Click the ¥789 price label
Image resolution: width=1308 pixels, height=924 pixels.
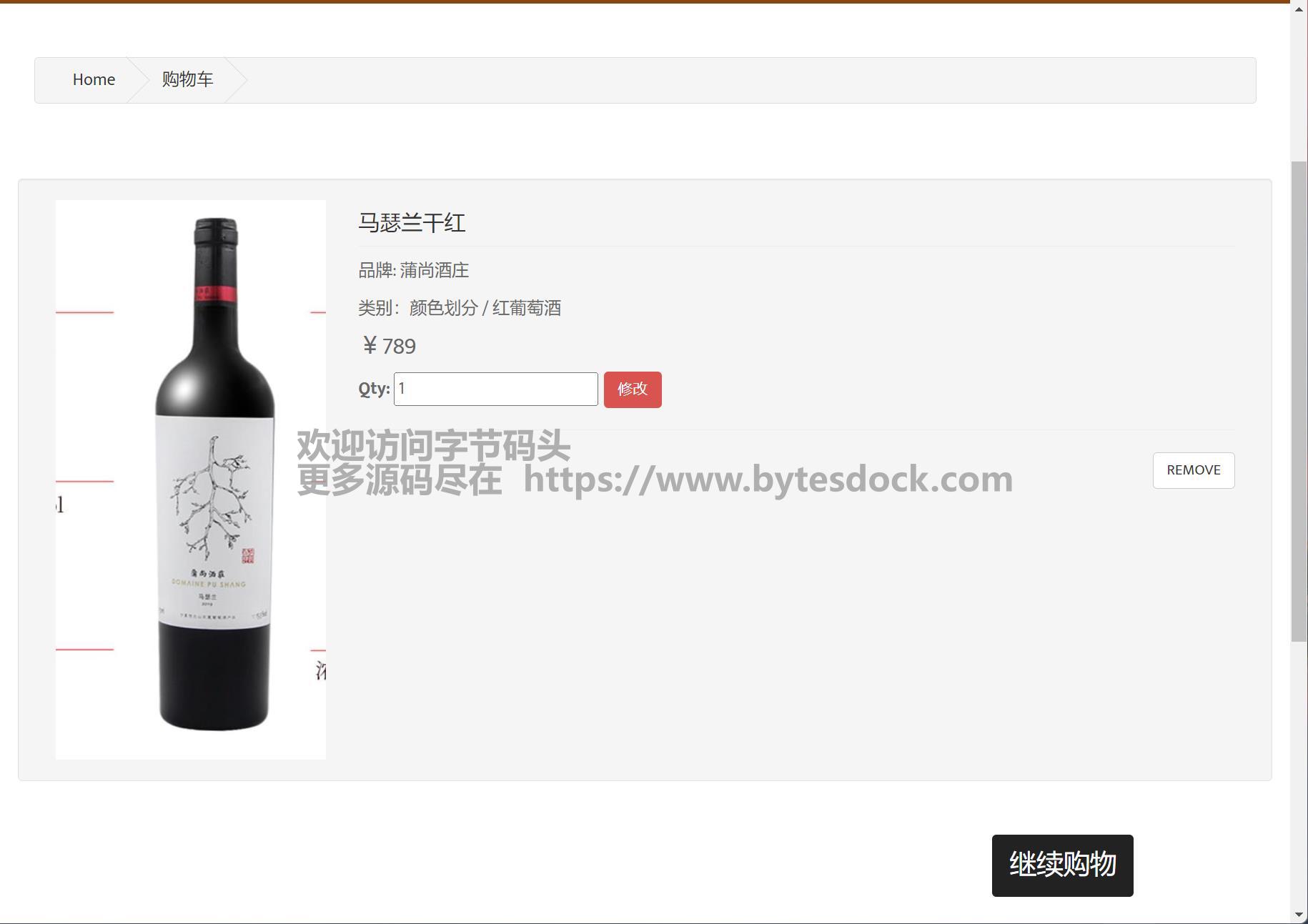pyautogui.click(x=387, y=346)
